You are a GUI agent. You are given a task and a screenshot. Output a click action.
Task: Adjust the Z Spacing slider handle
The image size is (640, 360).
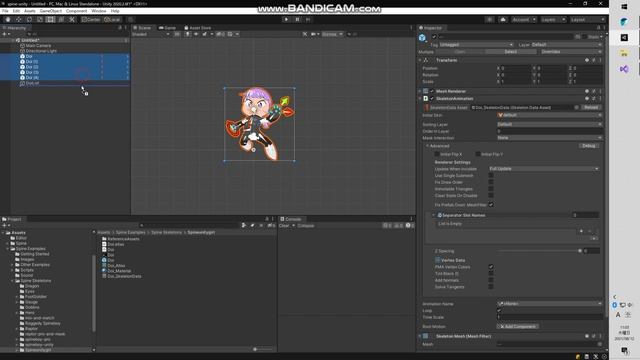580,251
